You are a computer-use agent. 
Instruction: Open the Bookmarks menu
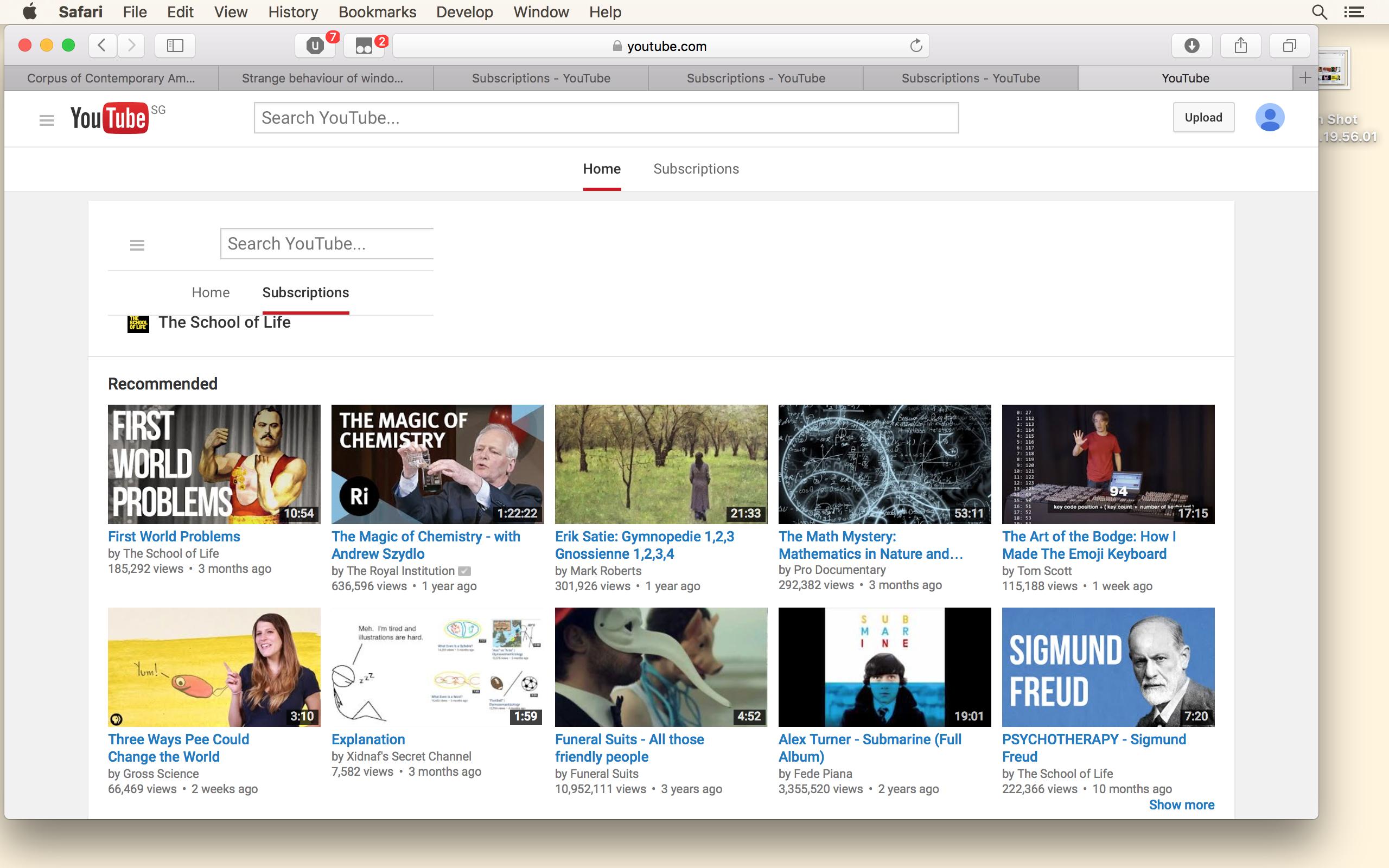(x=377, y=12)
